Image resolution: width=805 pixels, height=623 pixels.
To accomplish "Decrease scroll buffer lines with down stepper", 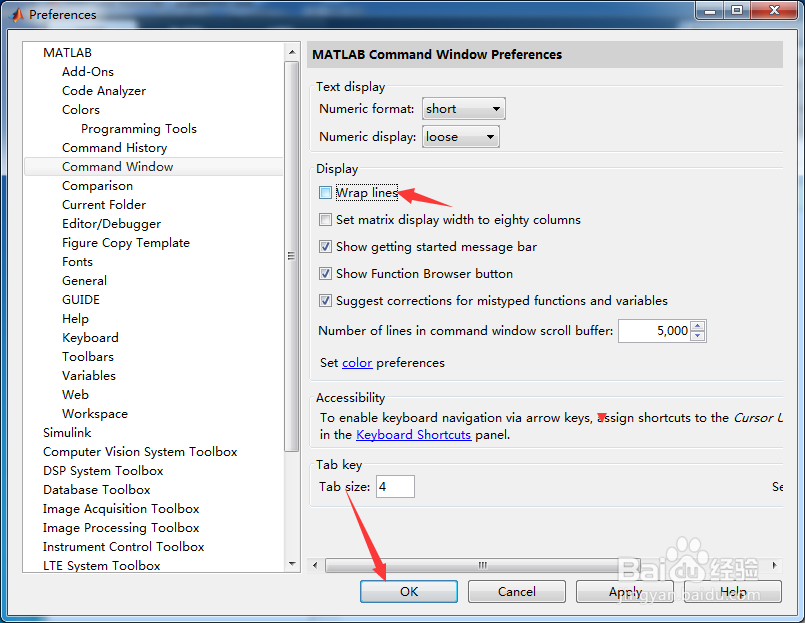I will (x=698, y=336).
